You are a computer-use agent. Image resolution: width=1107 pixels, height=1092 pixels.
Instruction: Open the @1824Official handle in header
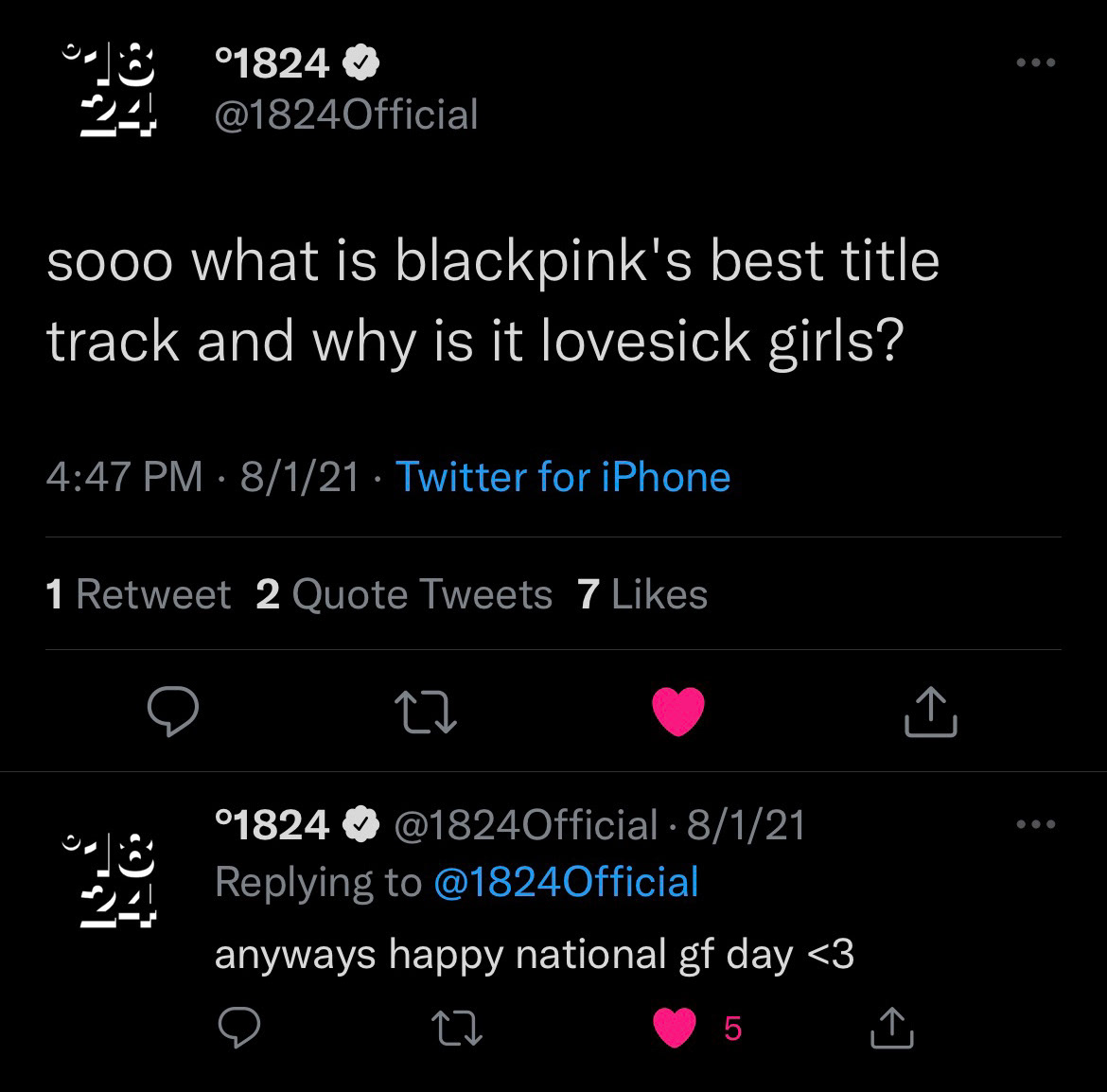pyautogui.click(x=346, y=114)
